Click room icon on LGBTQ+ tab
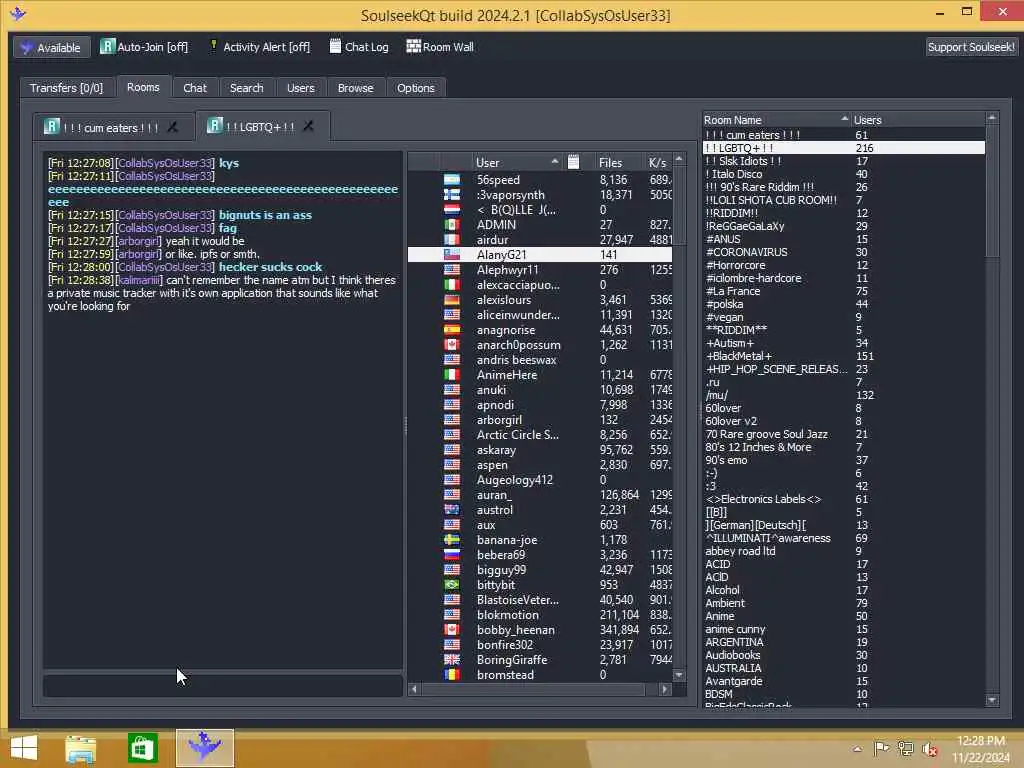This screenshot has height=768, width=1024. tap(214, 125)
